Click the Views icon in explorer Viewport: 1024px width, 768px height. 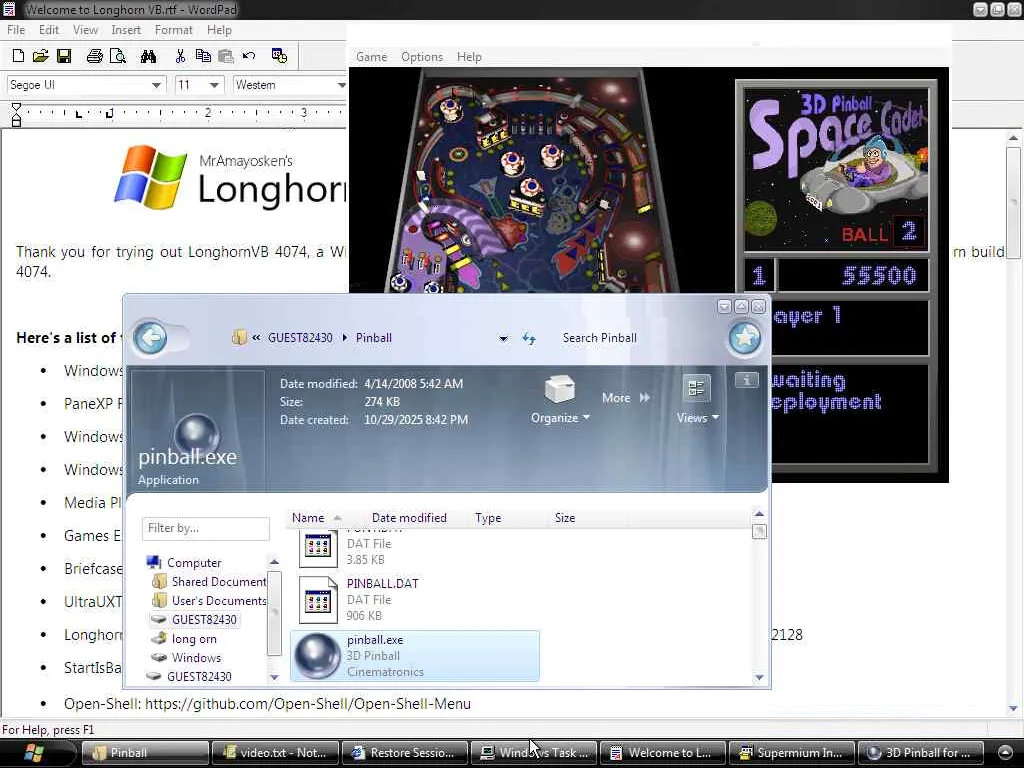[x=696, y=388]
